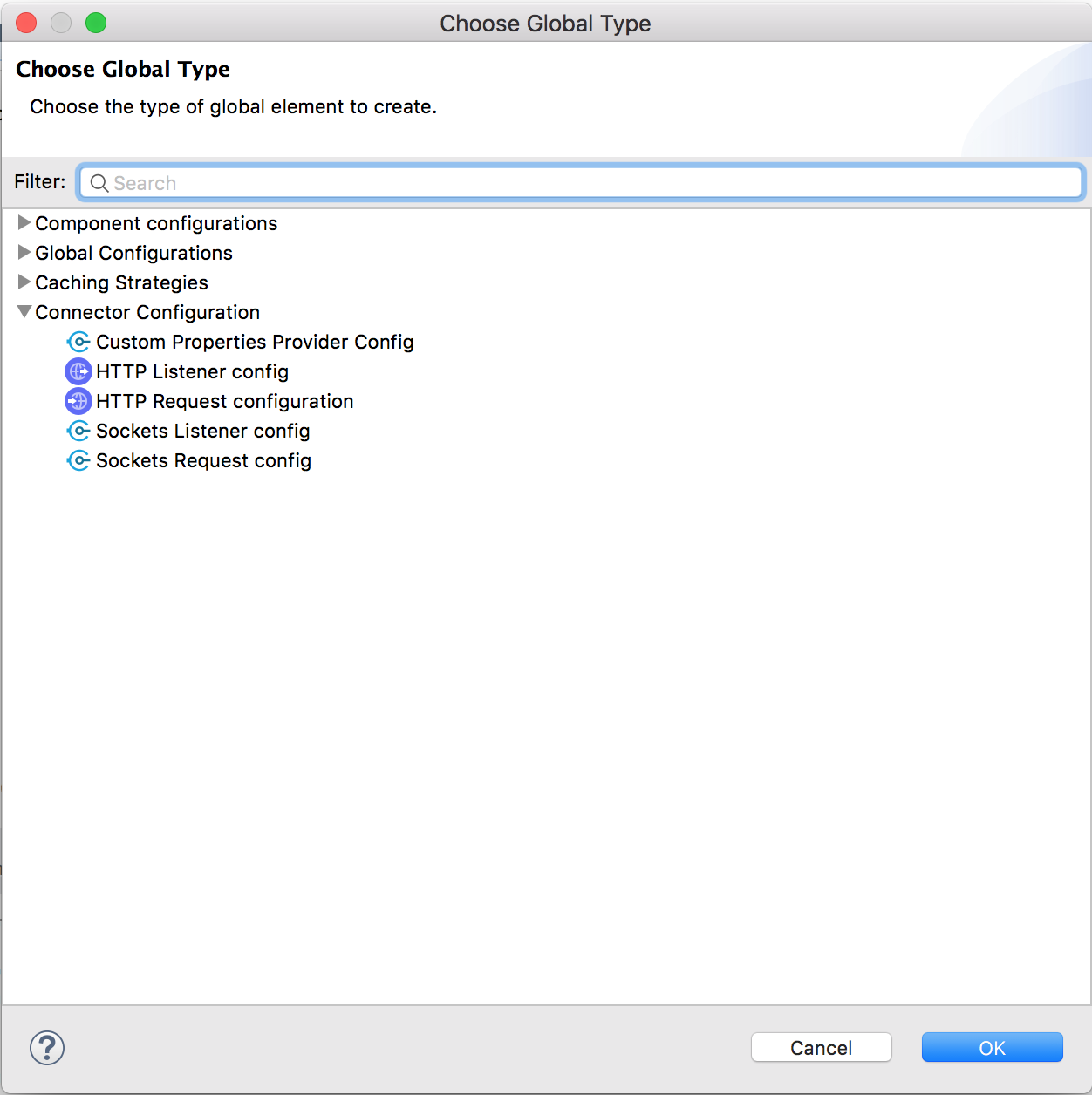Select the Sockets Request config tree item
The image size is (1092, 1095).
(204, 460)
